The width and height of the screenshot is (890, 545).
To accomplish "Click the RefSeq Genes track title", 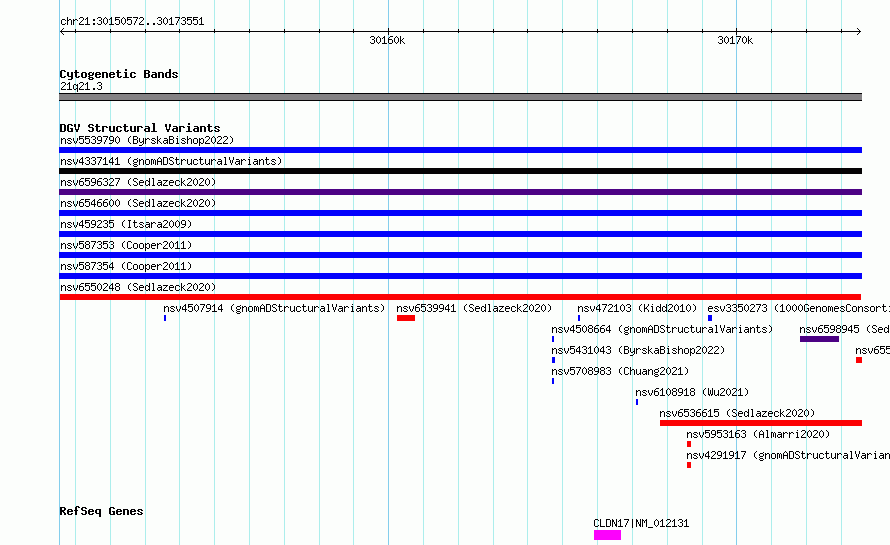I will 101,511.
